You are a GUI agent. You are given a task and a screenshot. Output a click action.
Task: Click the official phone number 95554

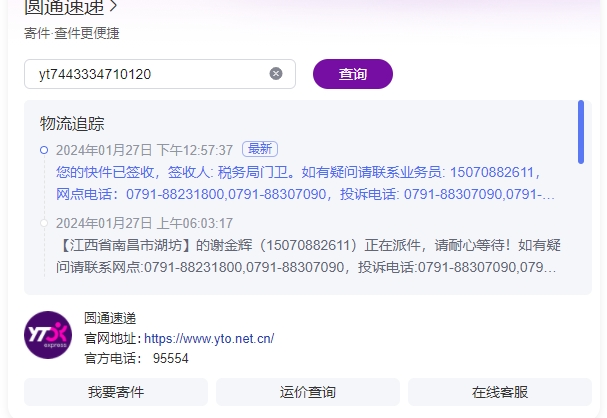click(x=171, y=358)
